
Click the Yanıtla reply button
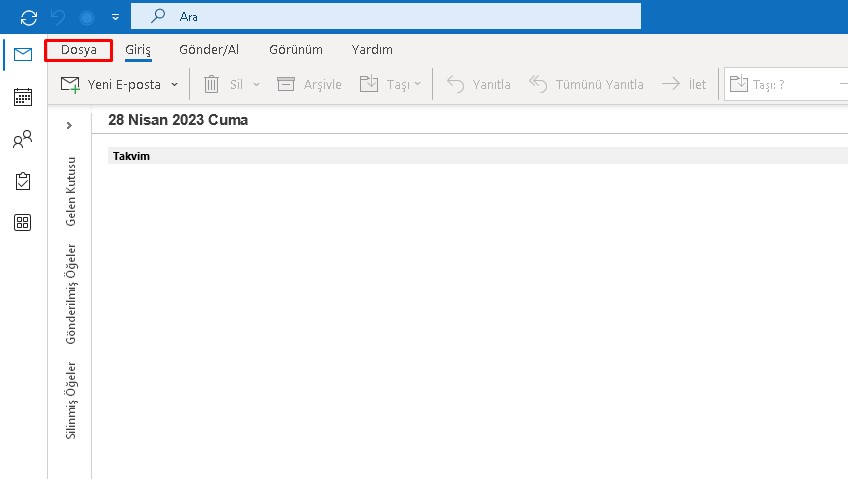[x=478, y=85]
